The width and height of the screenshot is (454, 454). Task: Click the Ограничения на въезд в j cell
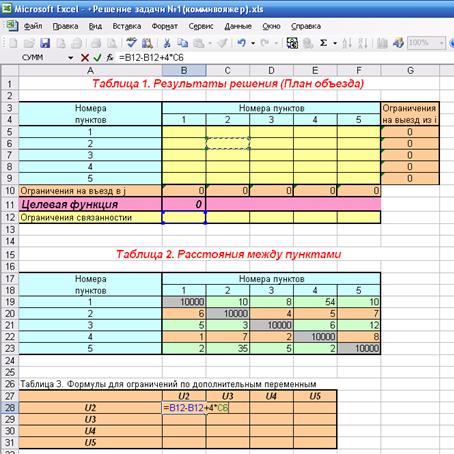(90, 191)
